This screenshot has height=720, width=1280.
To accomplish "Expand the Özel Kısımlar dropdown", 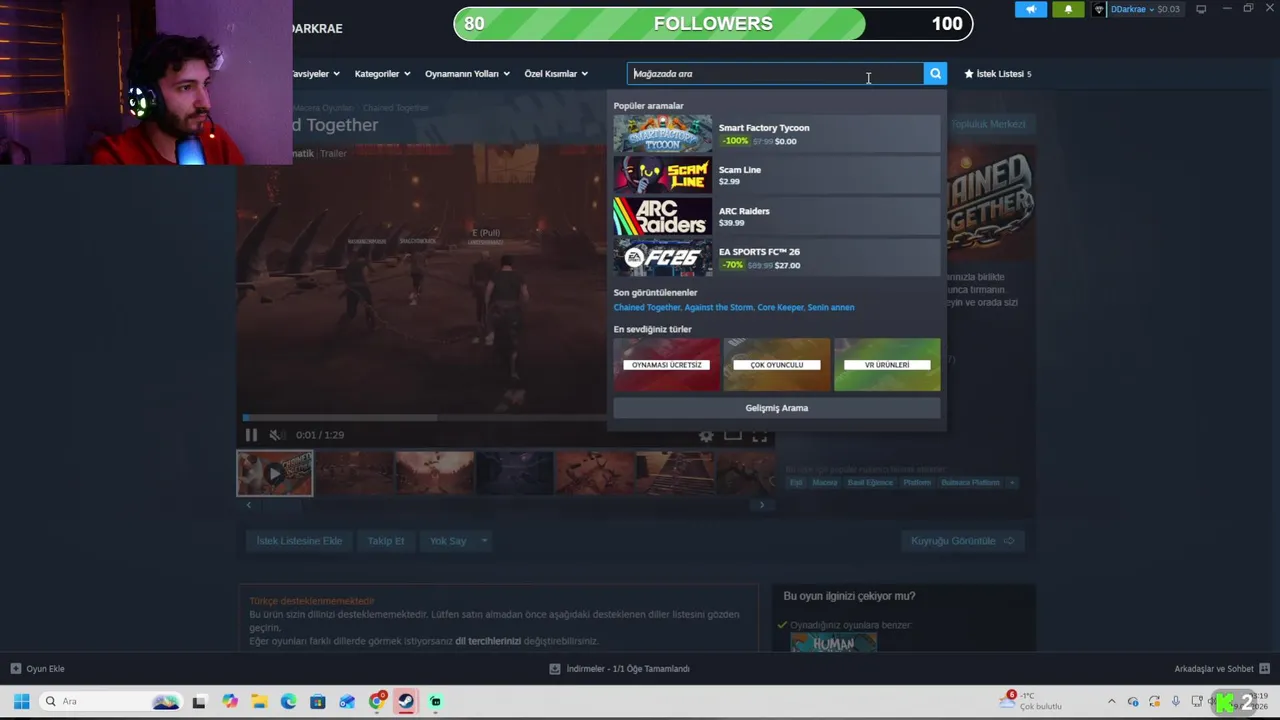I will pos(556,73).
